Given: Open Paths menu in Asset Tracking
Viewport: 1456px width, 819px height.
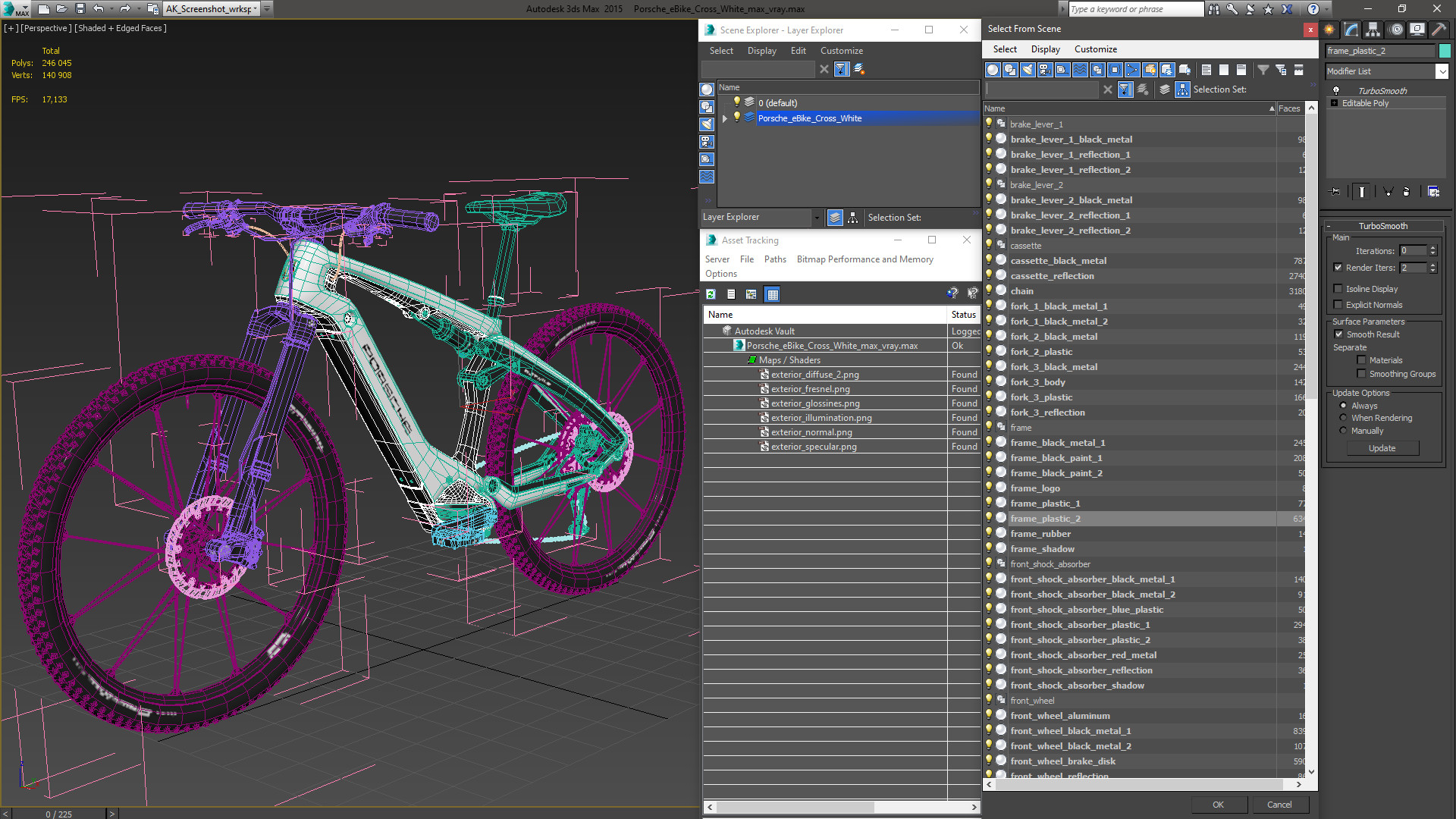Looking at the screenshot, I should tap(775, 259).
